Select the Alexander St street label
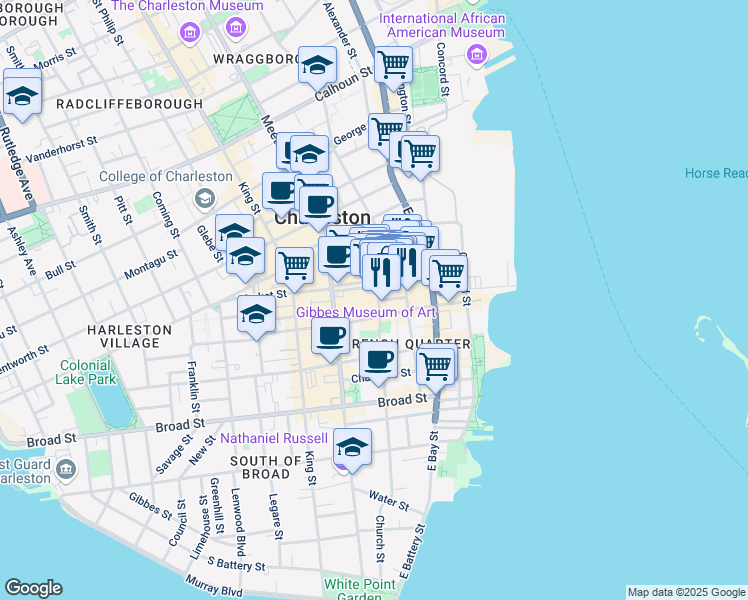Image resolution: width=748 pixels, height=600 pixels. pyautogui.click(x=340, y=30)
